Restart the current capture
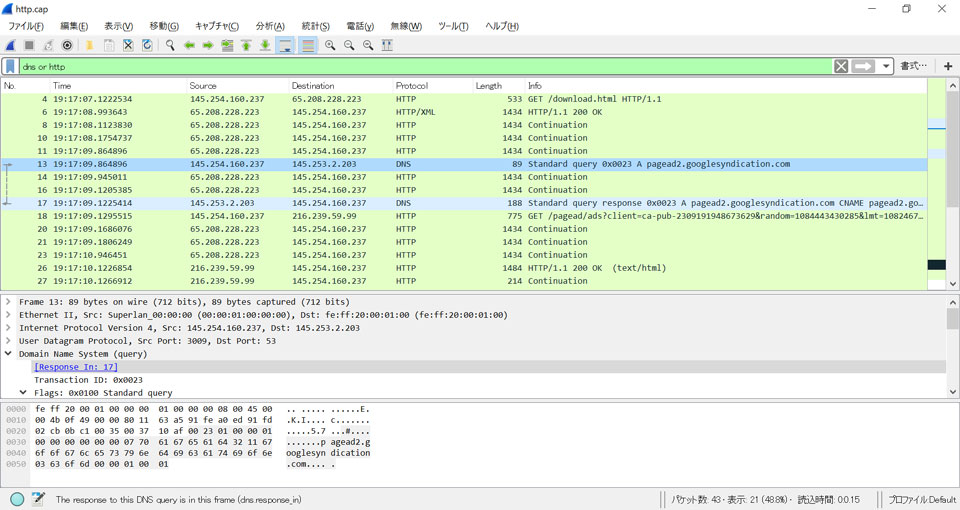The image size is (960, 510). pos(48,45)
